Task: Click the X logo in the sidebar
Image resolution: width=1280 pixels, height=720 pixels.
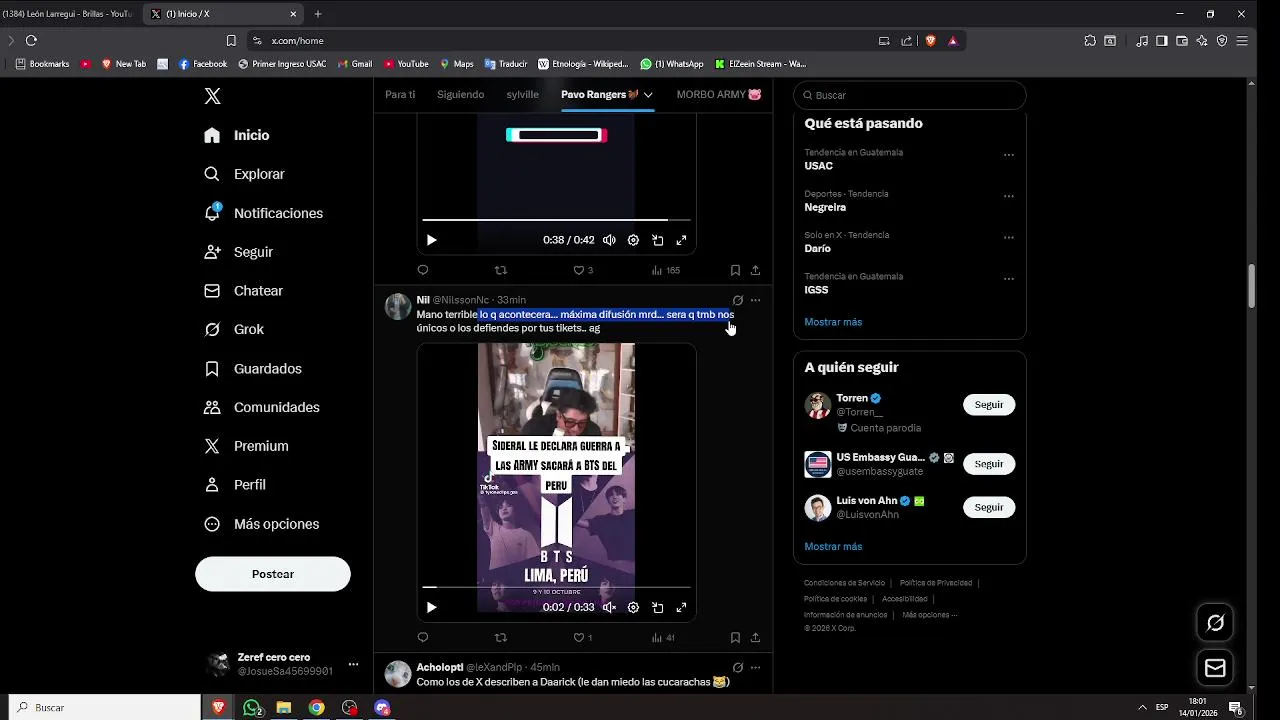Action: [212, 96]
